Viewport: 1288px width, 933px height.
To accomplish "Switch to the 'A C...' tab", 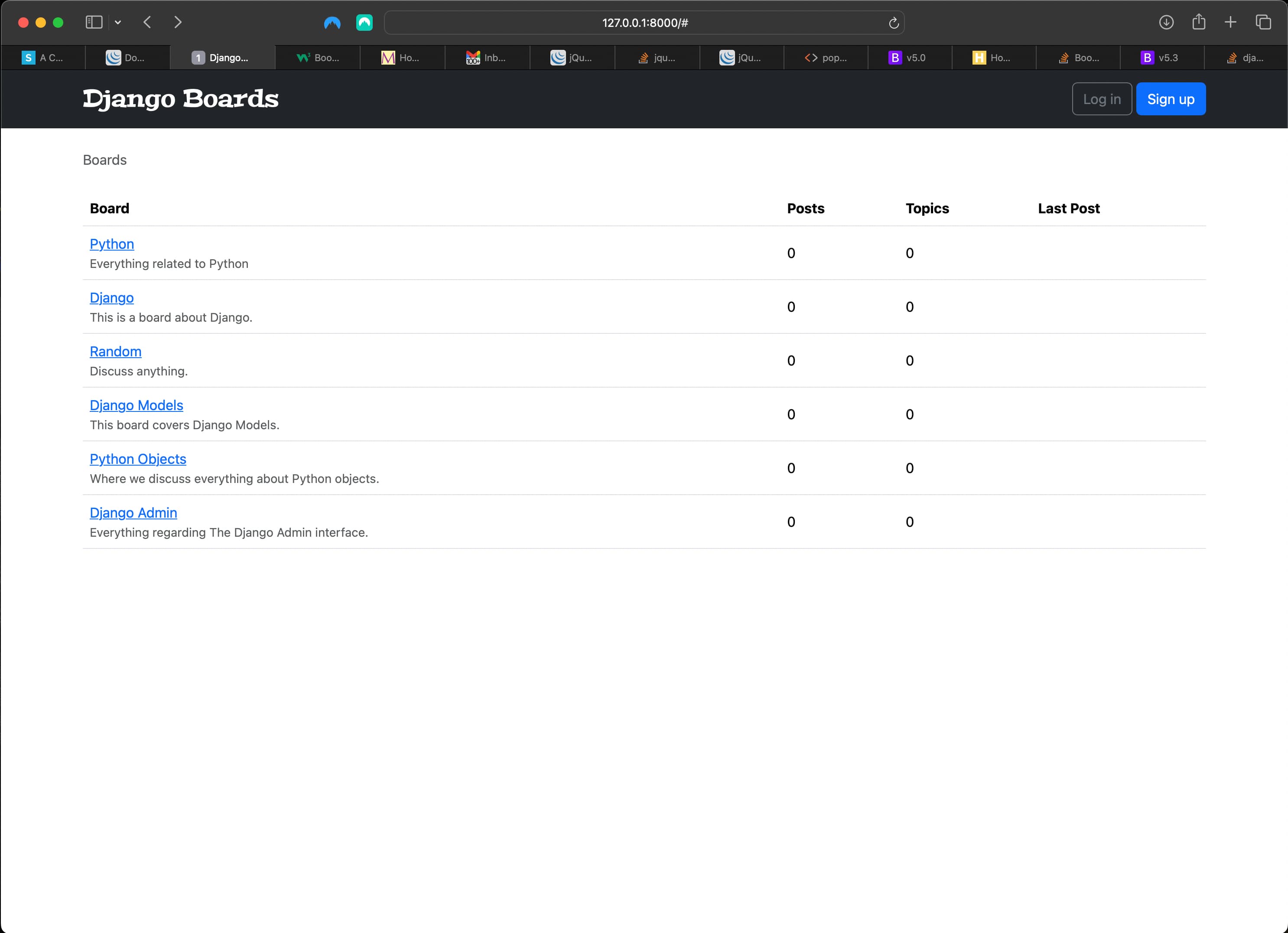I will tap(42, 57).
